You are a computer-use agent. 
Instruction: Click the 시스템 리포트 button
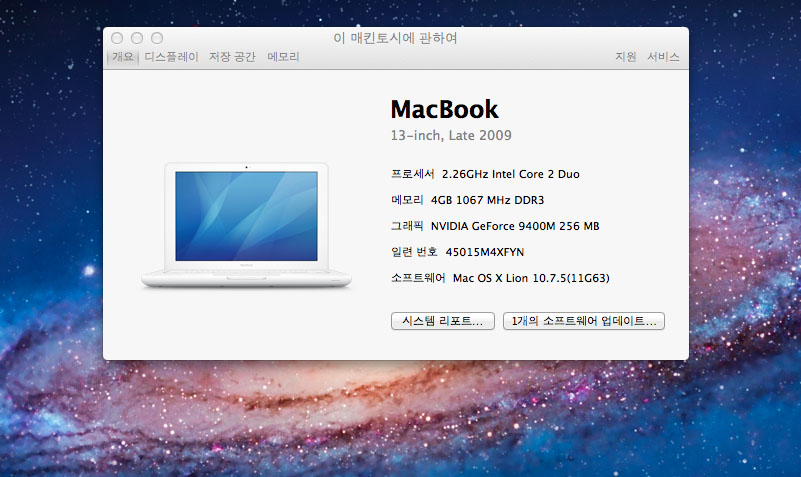pos(442,321)
